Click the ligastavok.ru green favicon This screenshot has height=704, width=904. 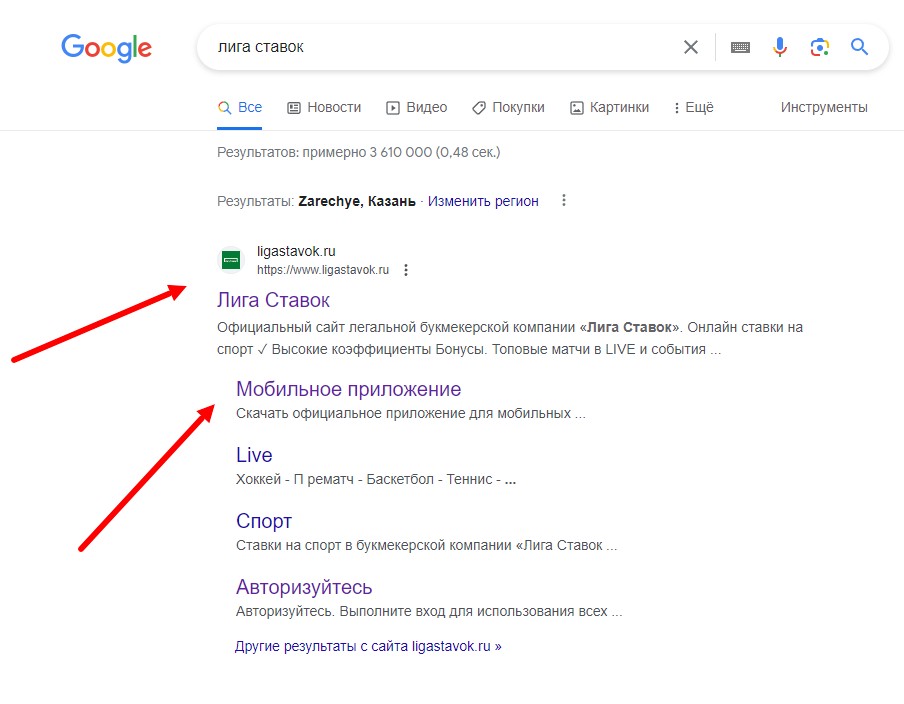[231, 260]
